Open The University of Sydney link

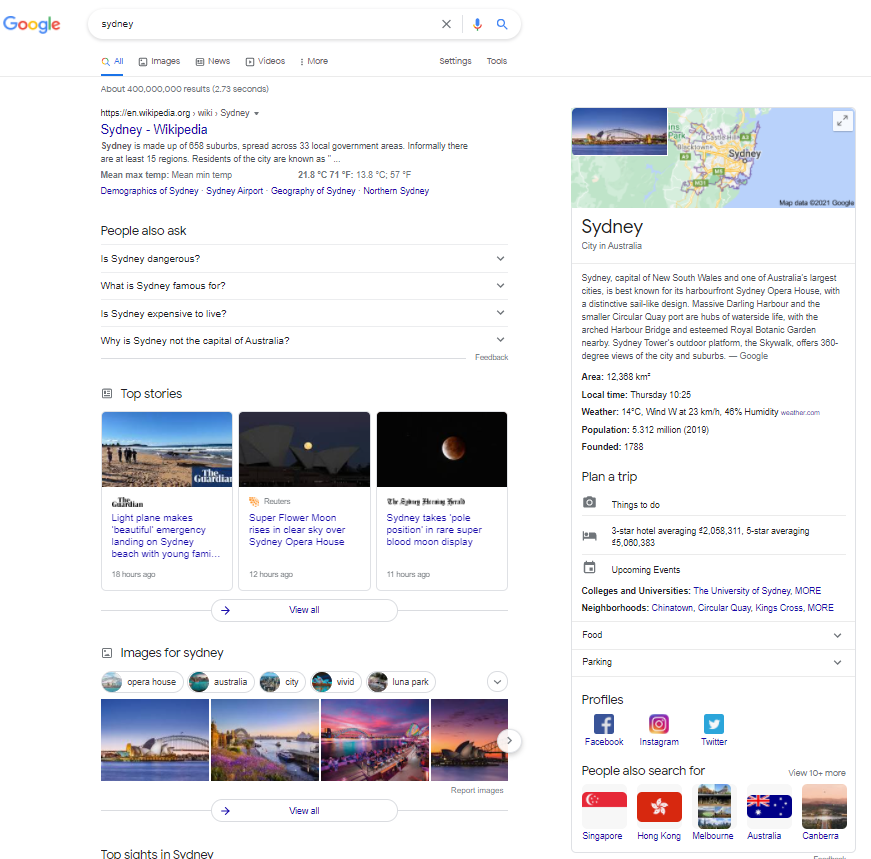[x=742, y=591]
